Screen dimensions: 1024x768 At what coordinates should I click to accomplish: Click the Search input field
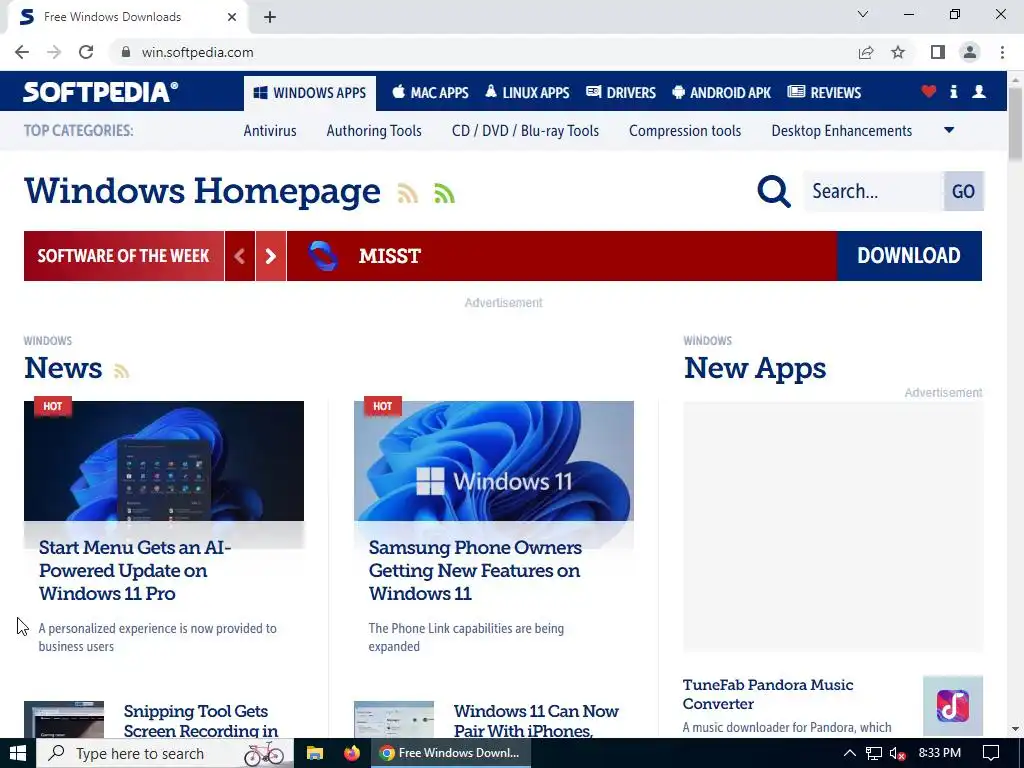pos(873,191)
